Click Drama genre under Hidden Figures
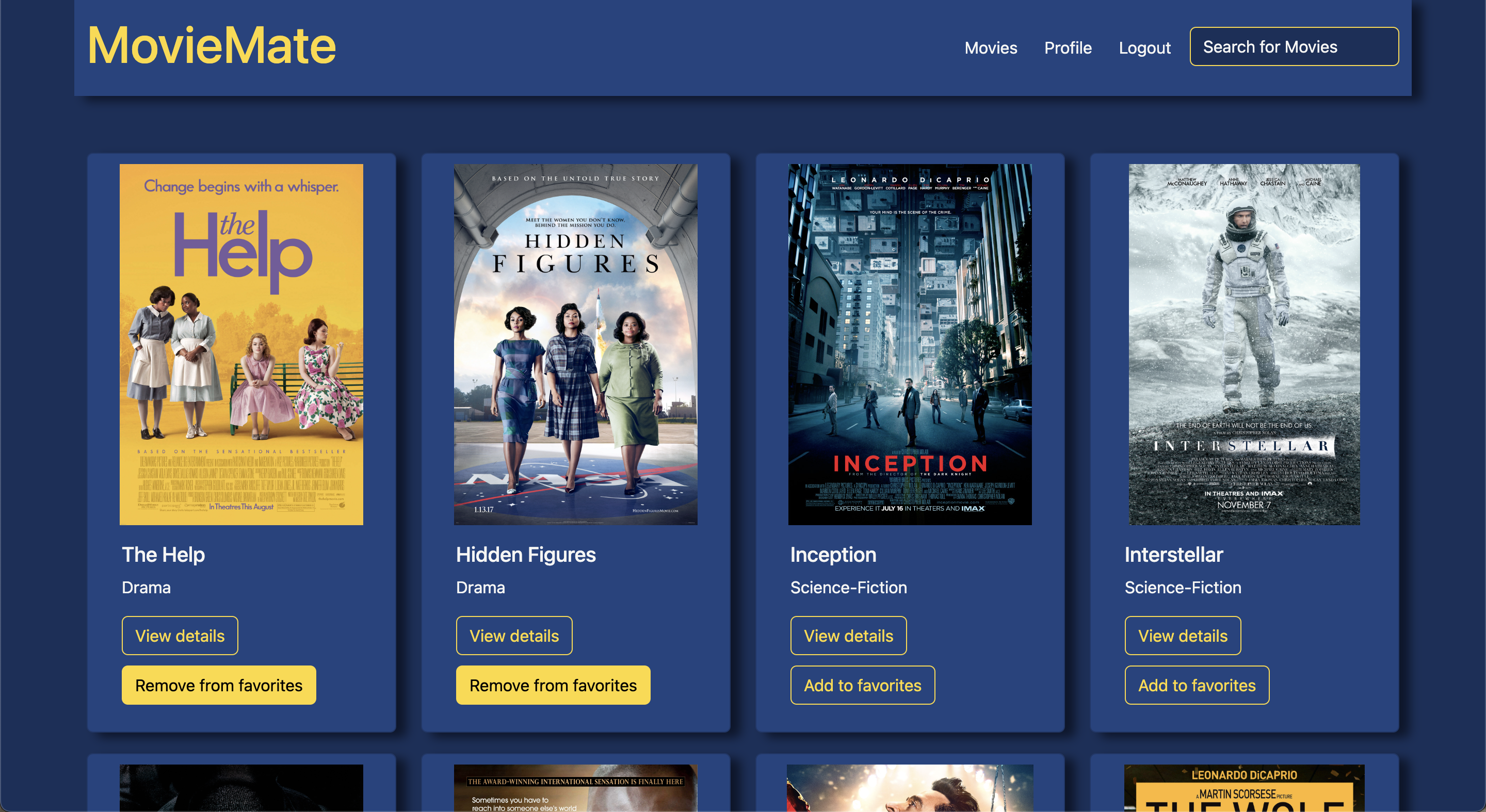 (x=480, y=587)
